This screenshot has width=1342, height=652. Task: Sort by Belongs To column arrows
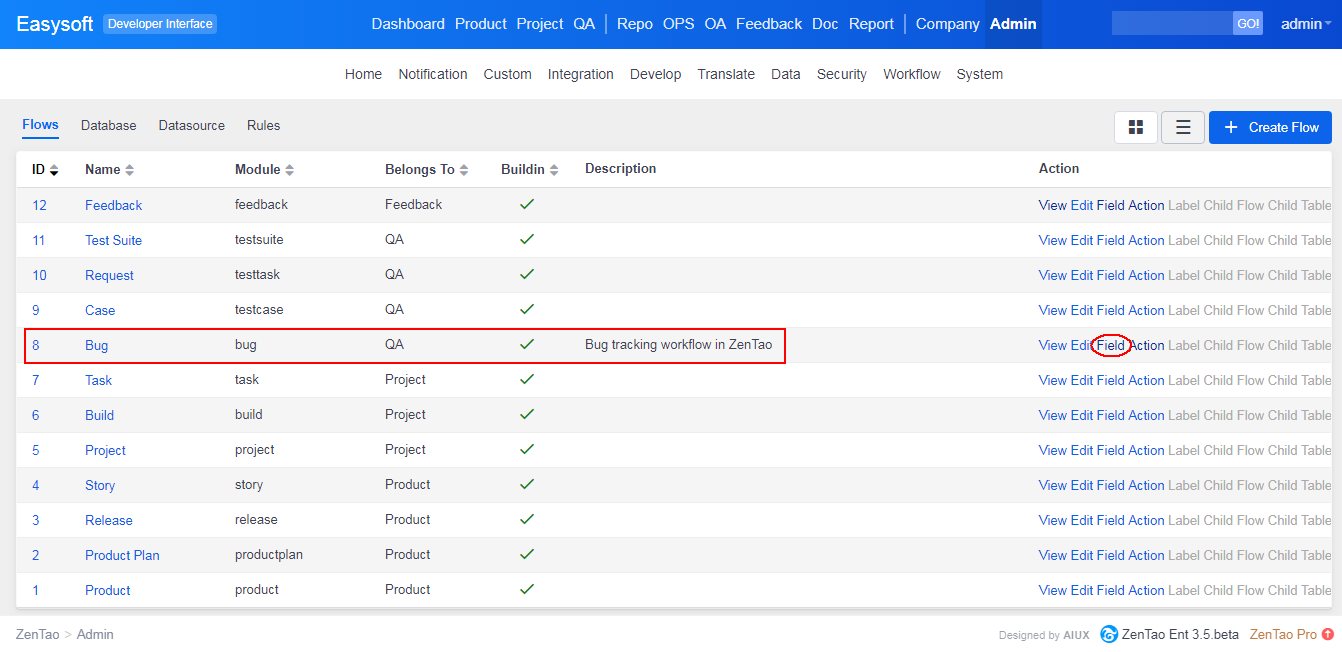pyautogui.click(x=464, y=170)
